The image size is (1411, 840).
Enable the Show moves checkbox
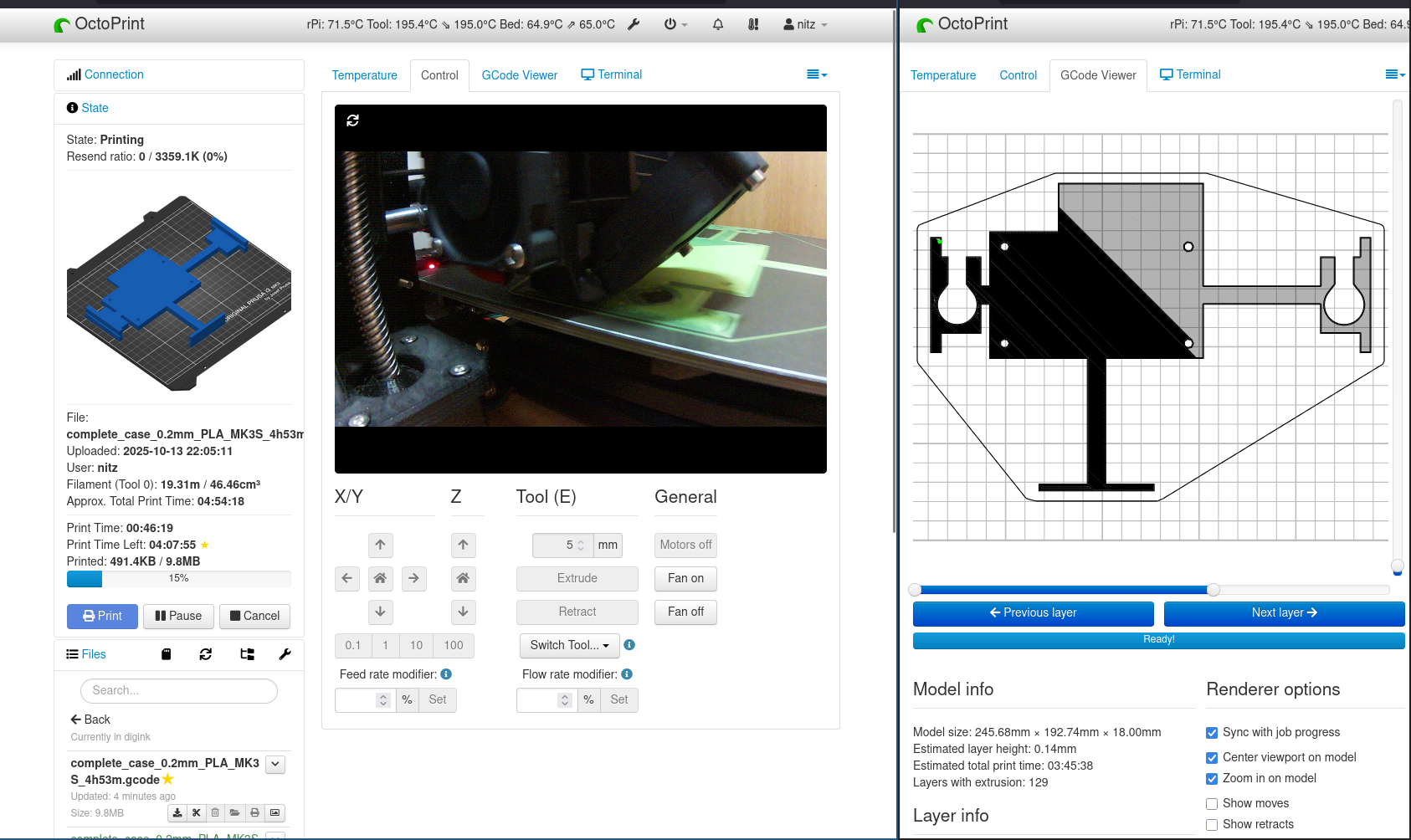tap(1212, 804)
